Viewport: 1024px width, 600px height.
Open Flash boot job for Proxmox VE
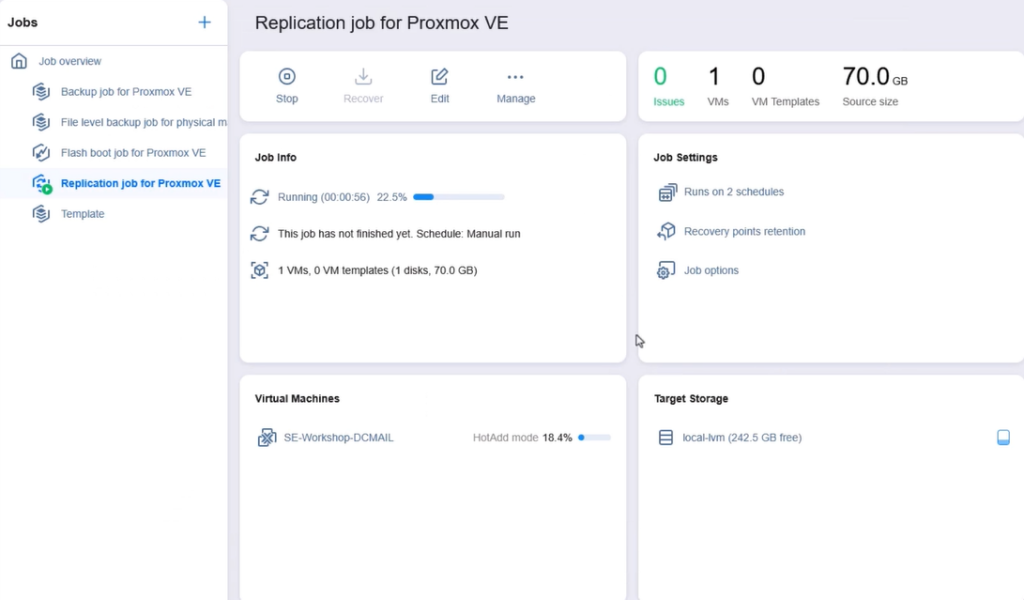click(x=133, y=153)
